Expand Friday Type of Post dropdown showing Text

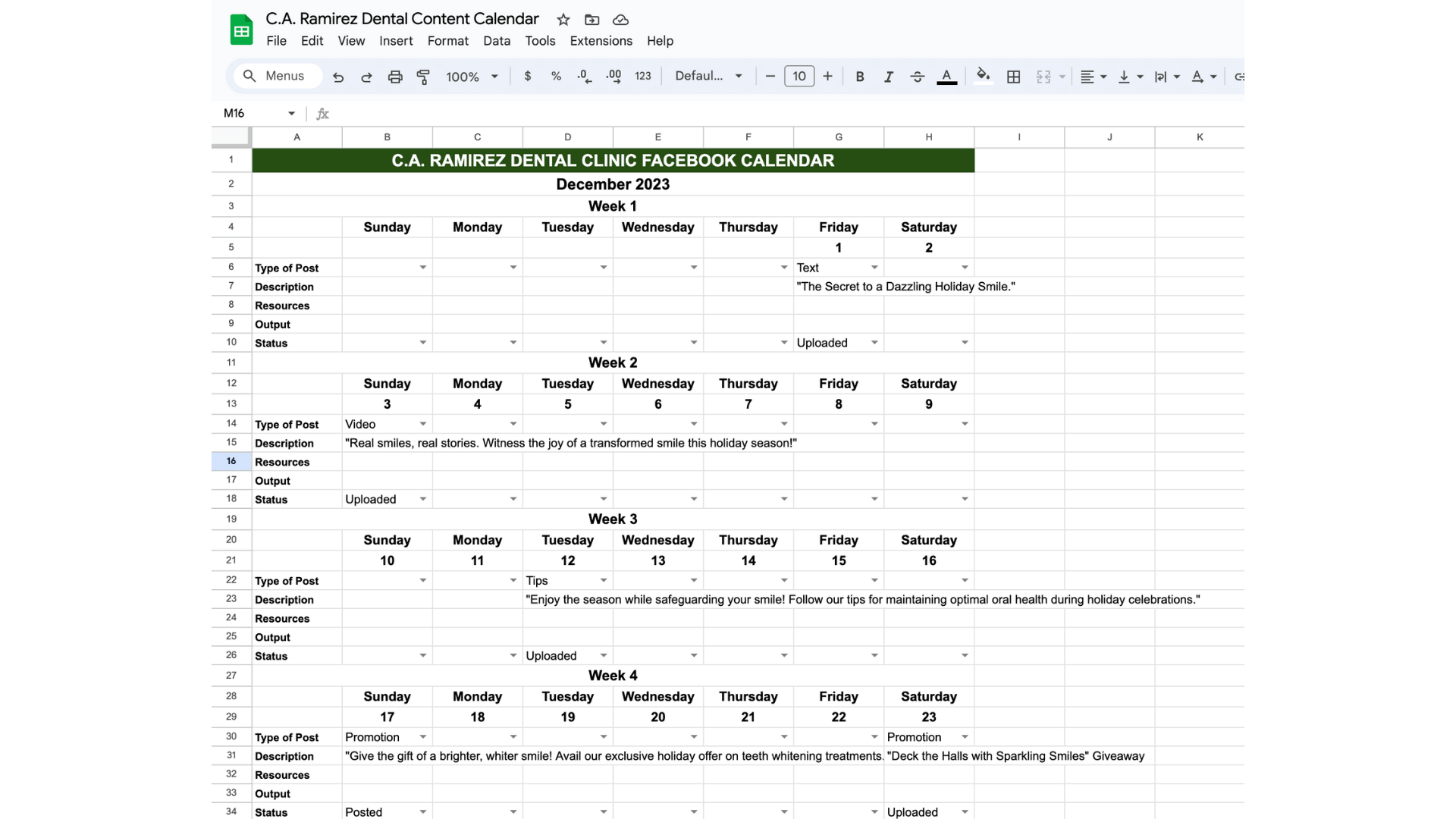(x=874, y=268)
